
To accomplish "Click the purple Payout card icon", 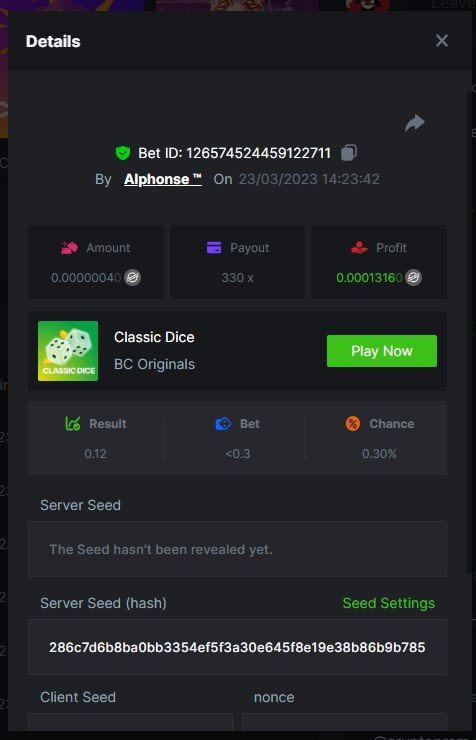I will click(x=214, y=247).
